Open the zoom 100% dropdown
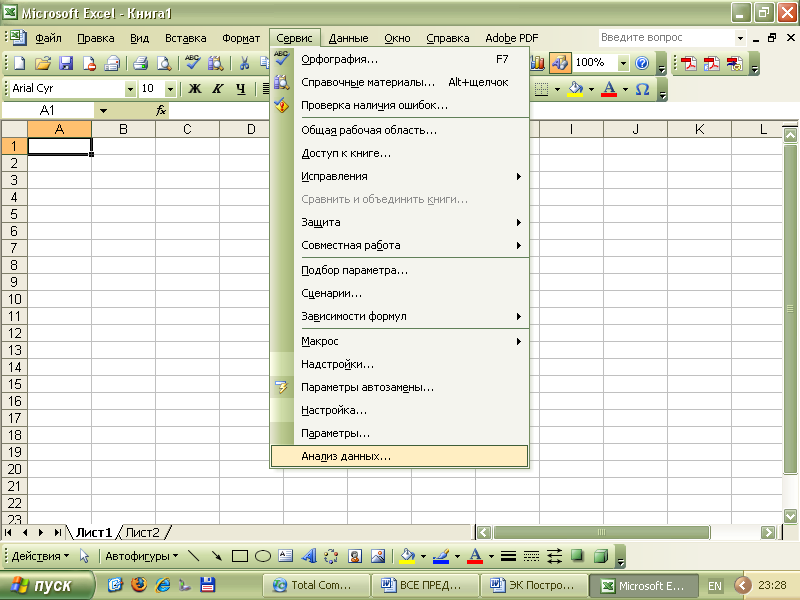The image size is (800, 600). (x=623, y=63)
